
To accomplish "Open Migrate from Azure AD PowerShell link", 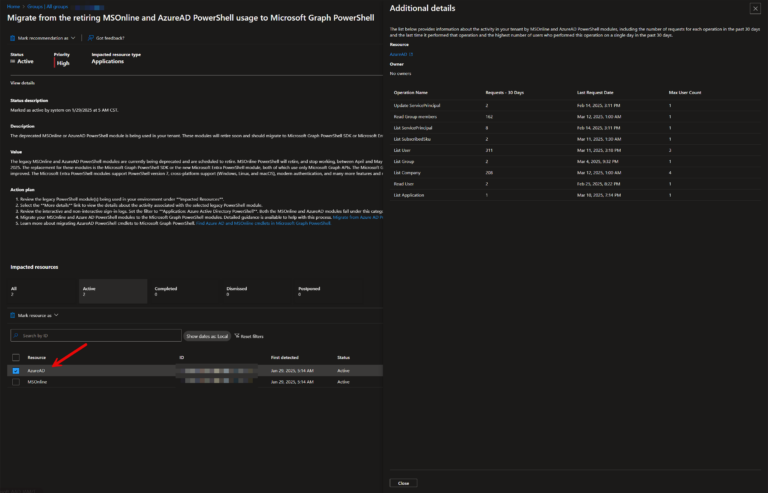I will 358,217.
